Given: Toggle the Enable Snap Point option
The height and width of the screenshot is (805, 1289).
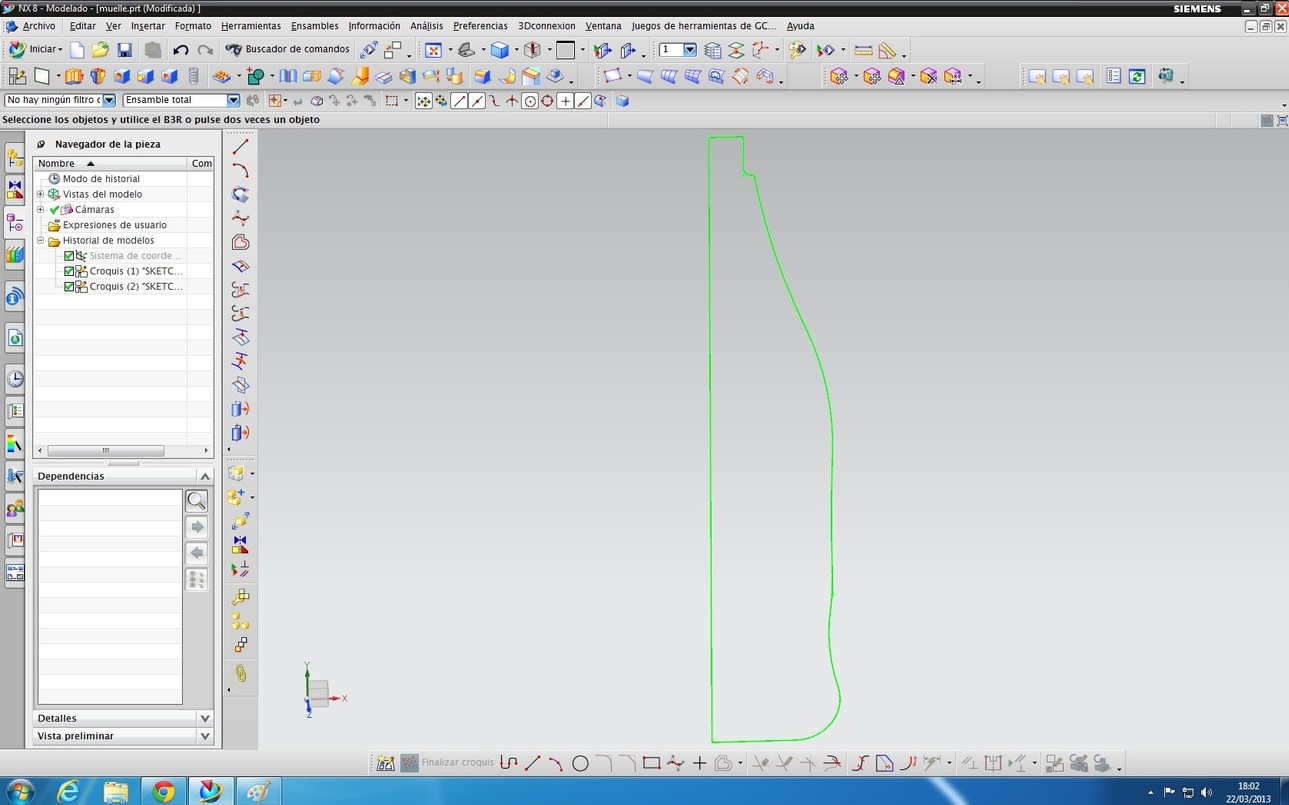Looking at the screenshot, I should (x=423, y=101).
